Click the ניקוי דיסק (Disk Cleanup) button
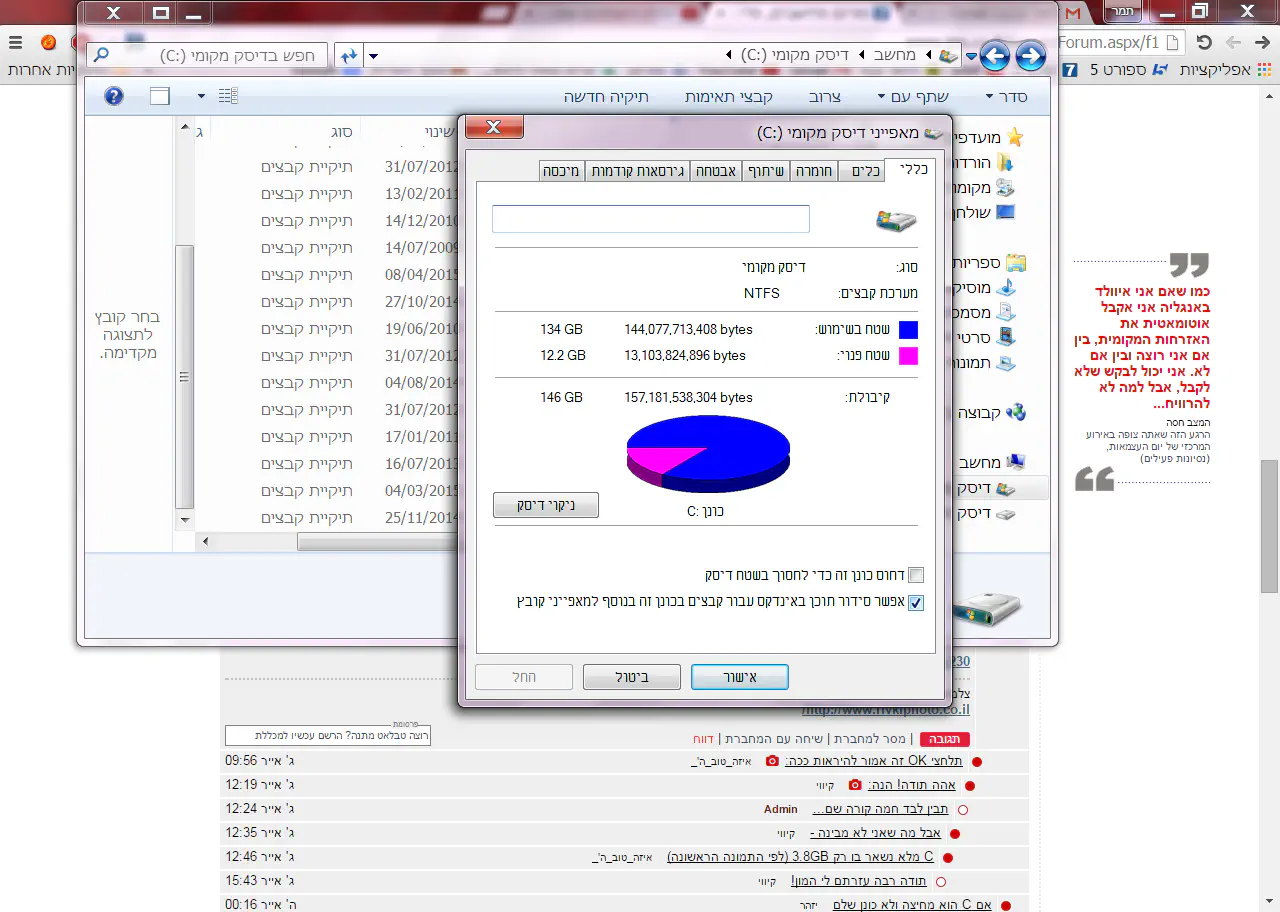 [x=546, y=505]
